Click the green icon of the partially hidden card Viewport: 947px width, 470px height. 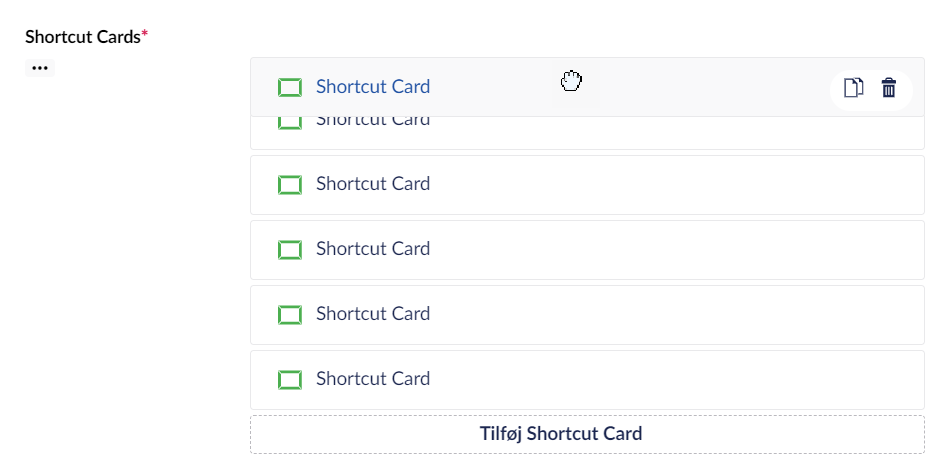tap(289, 123)
